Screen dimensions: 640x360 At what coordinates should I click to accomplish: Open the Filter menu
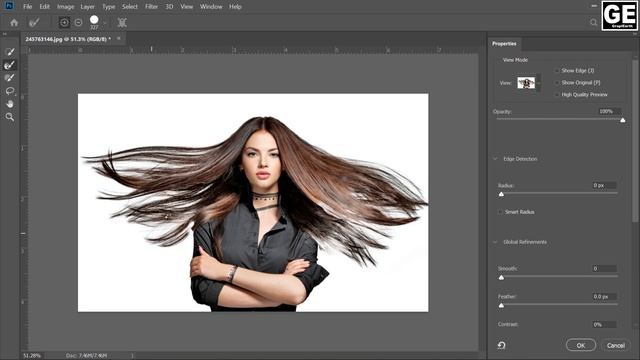151,7
